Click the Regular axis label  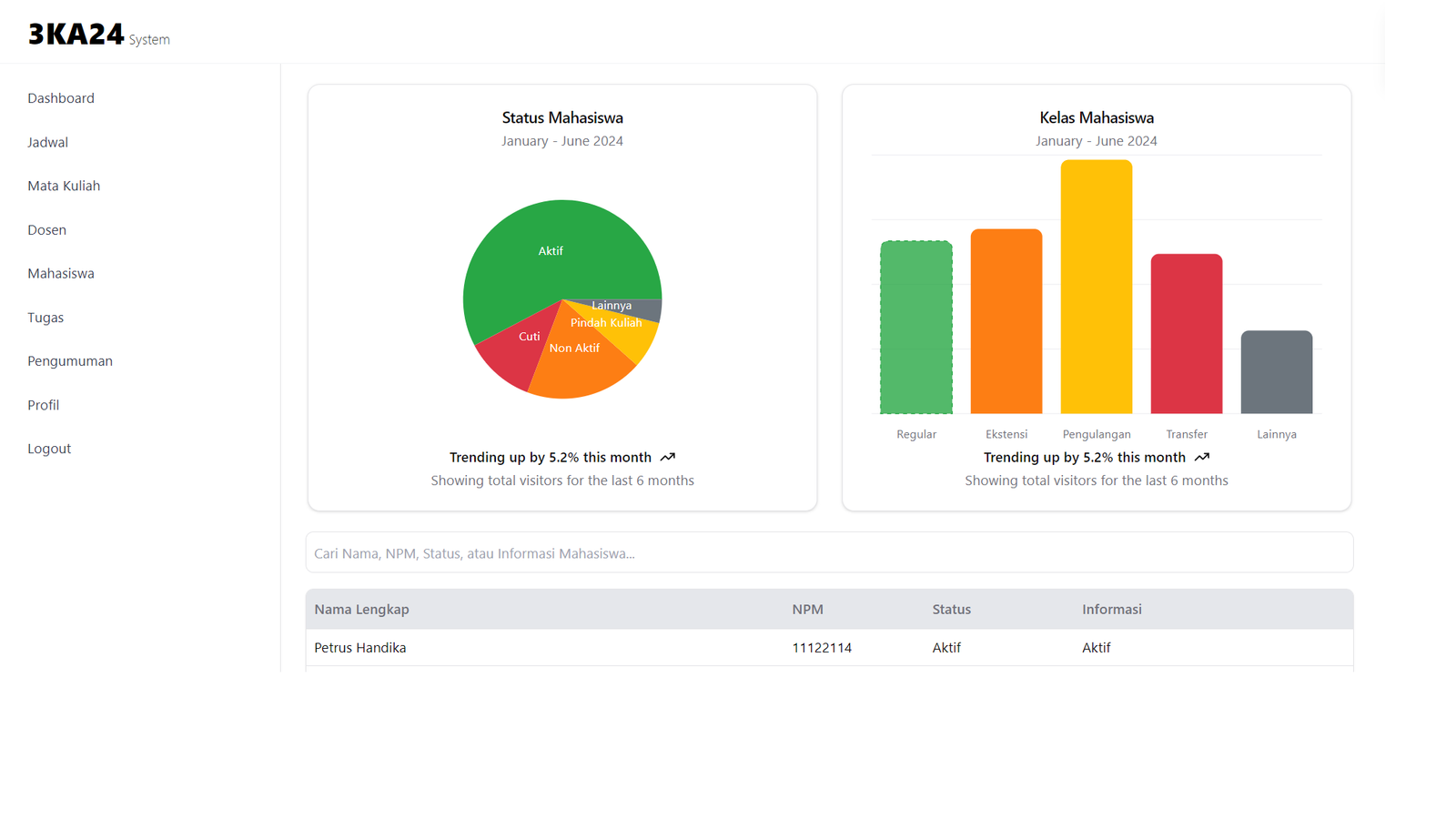916,434
